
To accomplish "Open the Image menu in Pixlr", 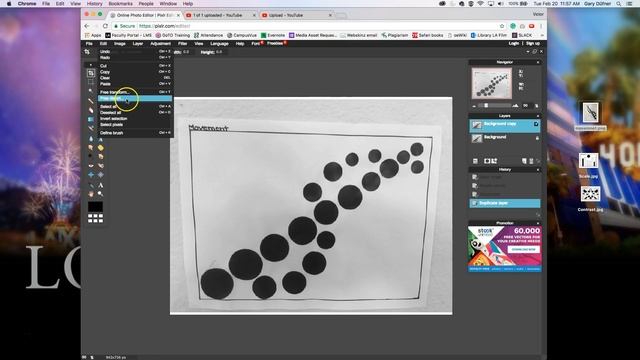I will pos(120,44).
